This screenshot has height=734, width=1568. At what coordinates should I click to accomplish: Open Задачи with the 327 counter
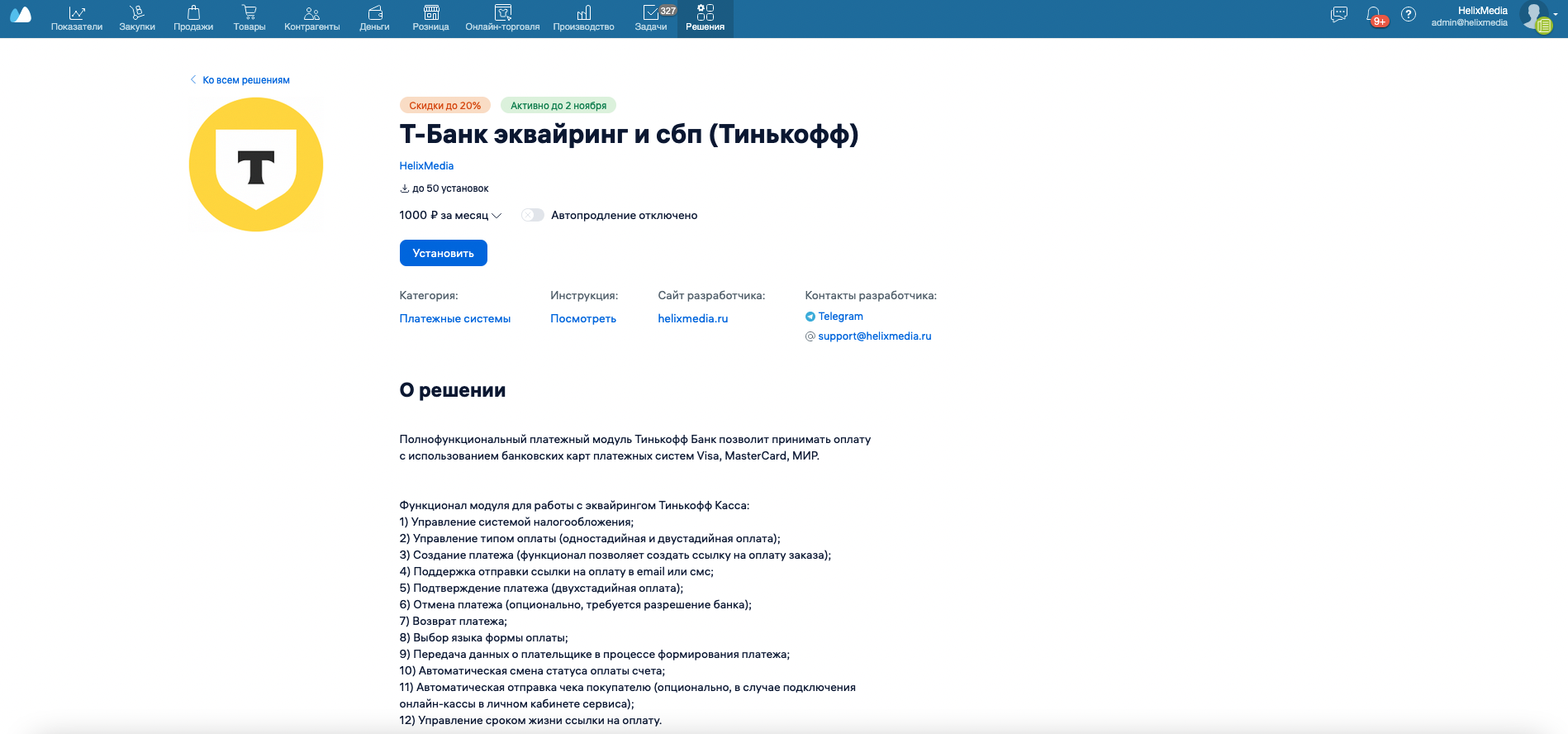652,18
